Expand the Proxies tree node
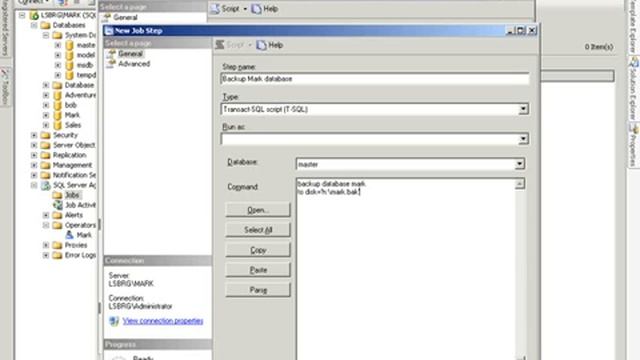 (46, 245)
